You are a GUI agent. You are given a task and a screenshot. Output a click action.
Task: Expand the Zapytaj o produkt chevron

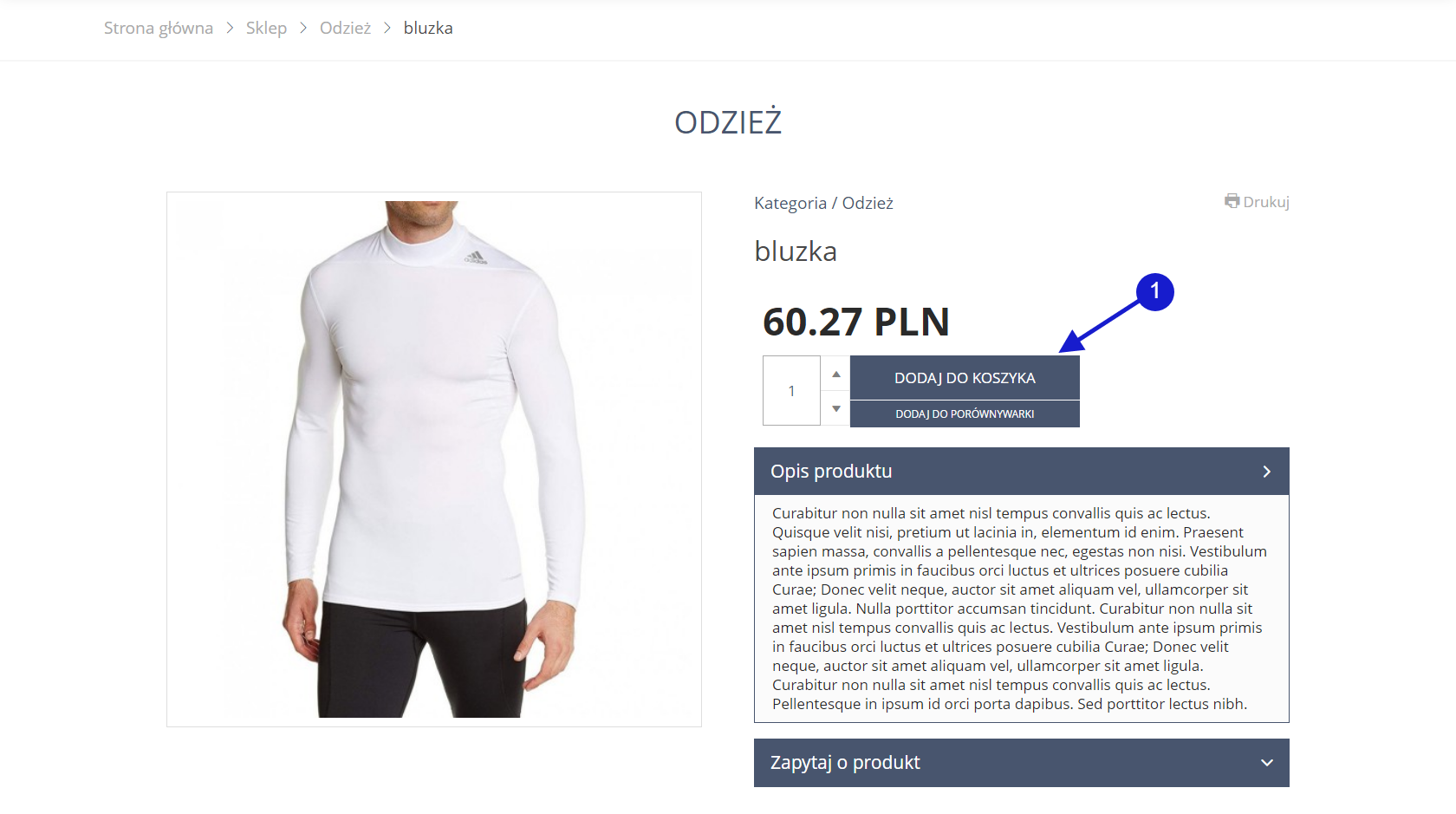(1266, 763)
